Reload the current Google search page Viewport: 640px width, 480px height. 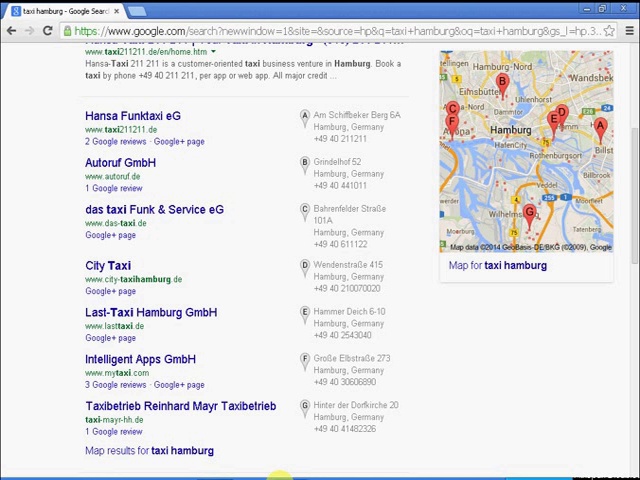click(x=47, y=31)
